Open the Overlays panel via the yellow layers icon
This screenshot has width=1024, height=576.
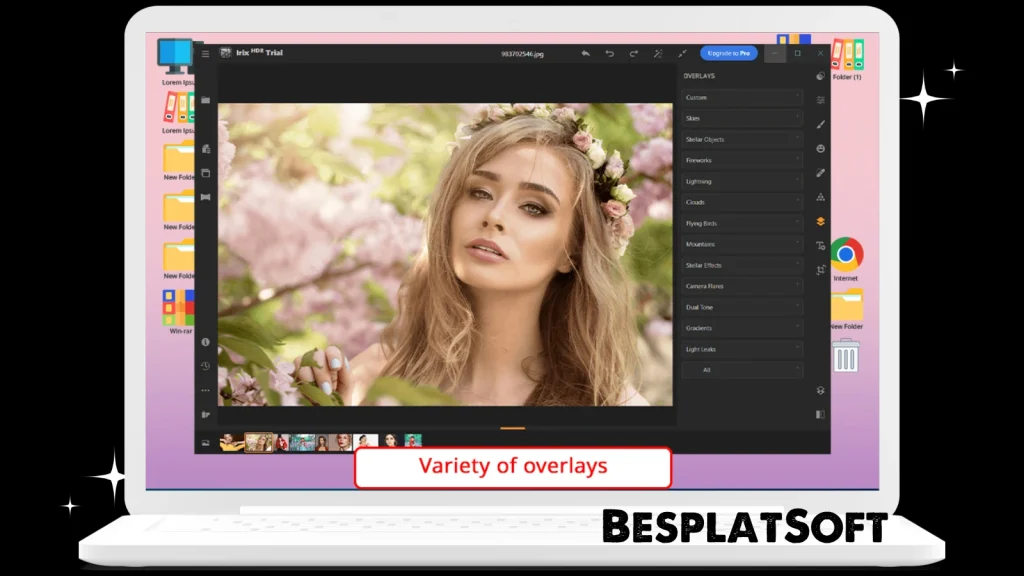click(819, 222)
